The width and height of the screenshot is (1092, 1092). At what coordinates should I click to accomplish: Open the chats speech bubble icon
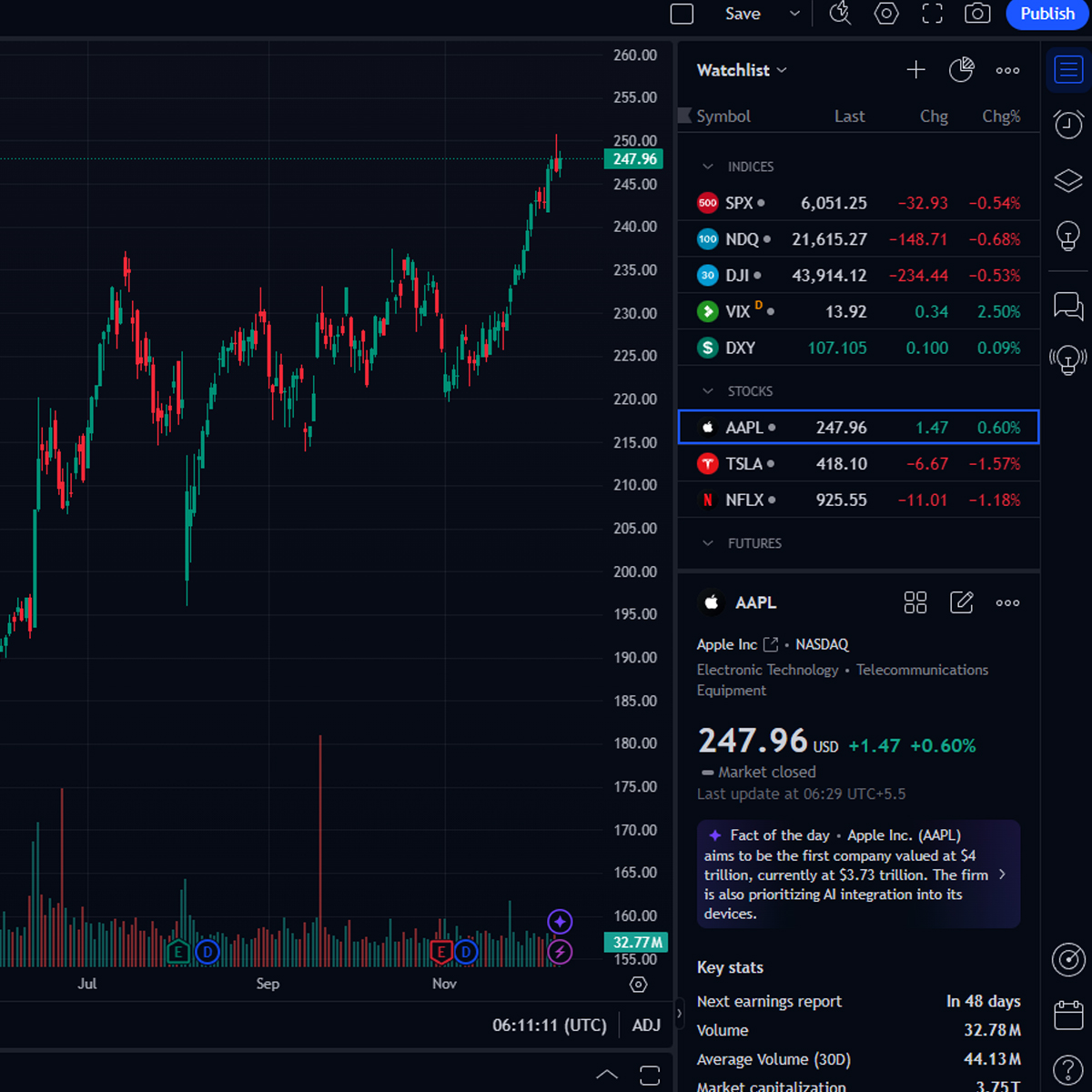(1068, 307)
